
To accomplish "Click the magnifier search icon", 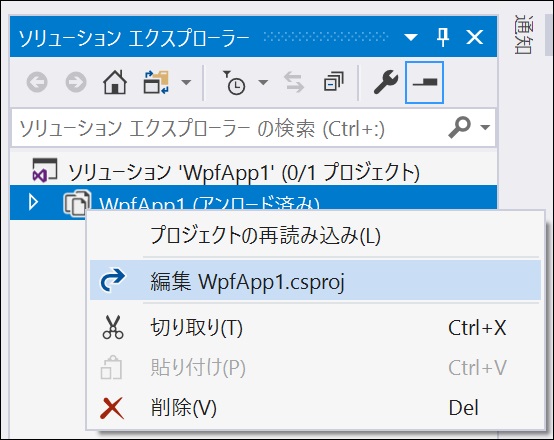I will (460, 127).
